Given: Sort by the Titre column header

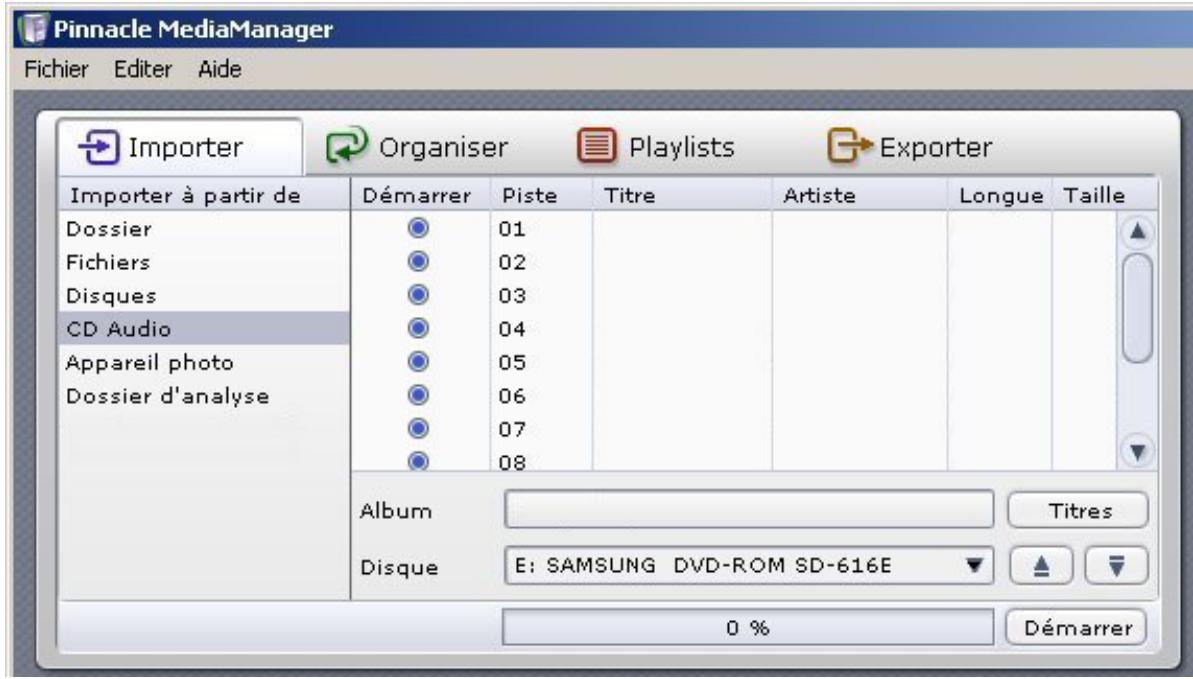Looking at the screenshot, I should pyautogui.click(x=682, y=195).
